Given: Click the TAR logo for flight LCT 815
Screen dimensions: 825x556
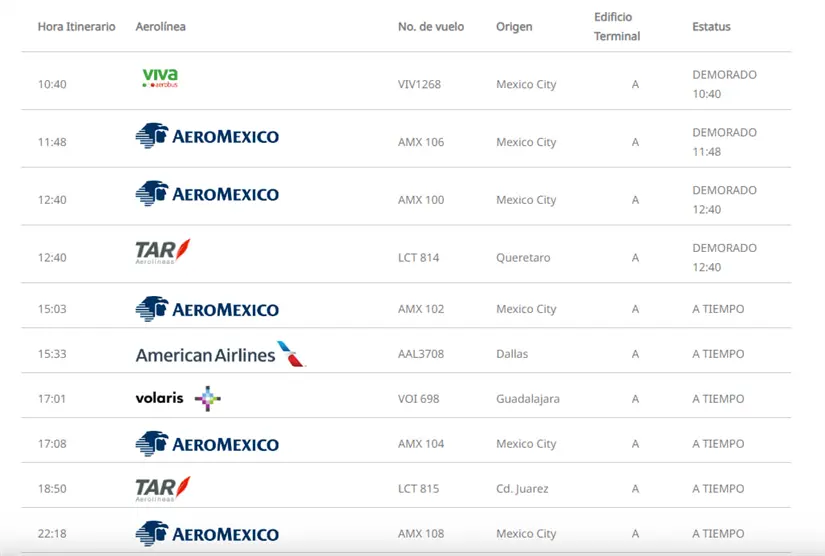Looking at the screenshot, I should click(163, 489).
